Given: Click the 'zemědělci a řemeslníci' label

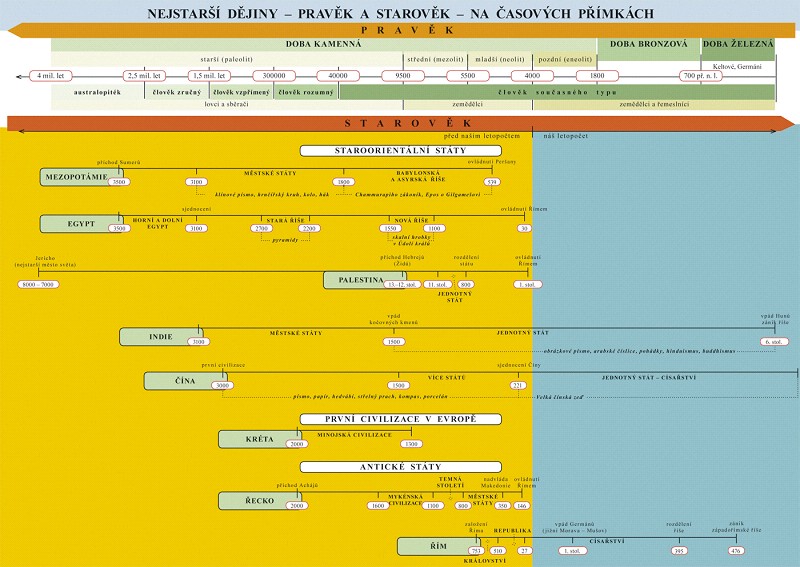Looking at the screenshot, I should coord(654,104).
